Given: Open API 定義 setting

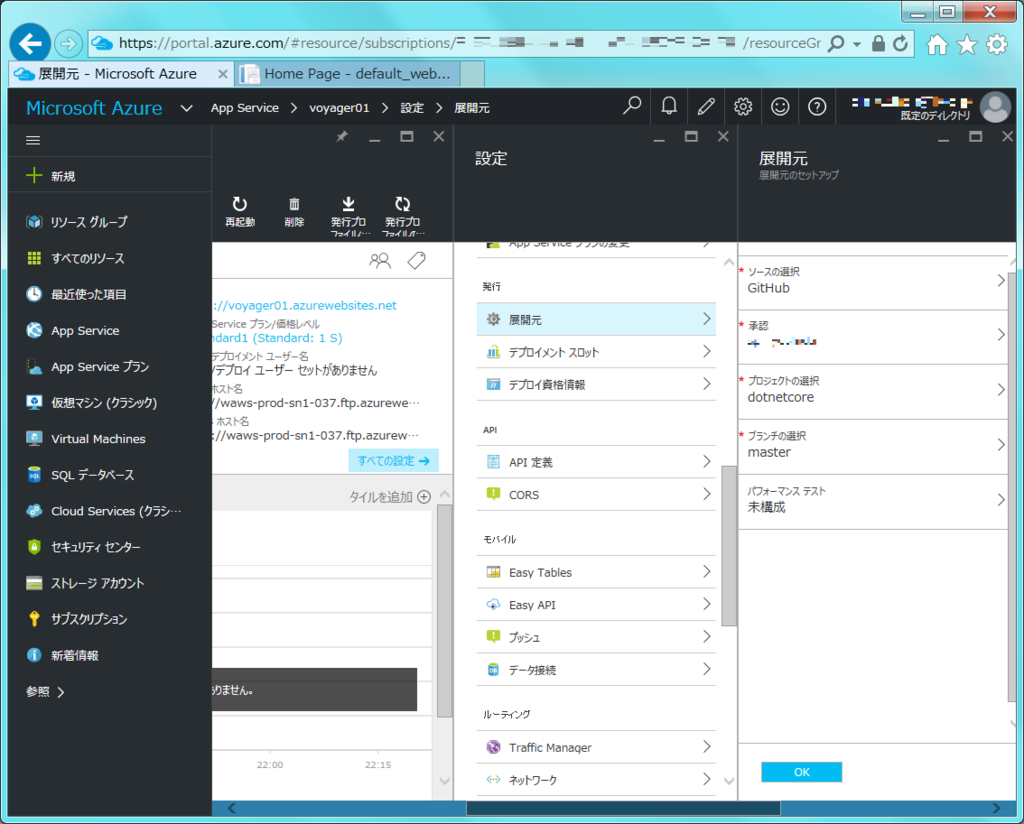Looking at the screenshot, I should click(x=596, y=462).
